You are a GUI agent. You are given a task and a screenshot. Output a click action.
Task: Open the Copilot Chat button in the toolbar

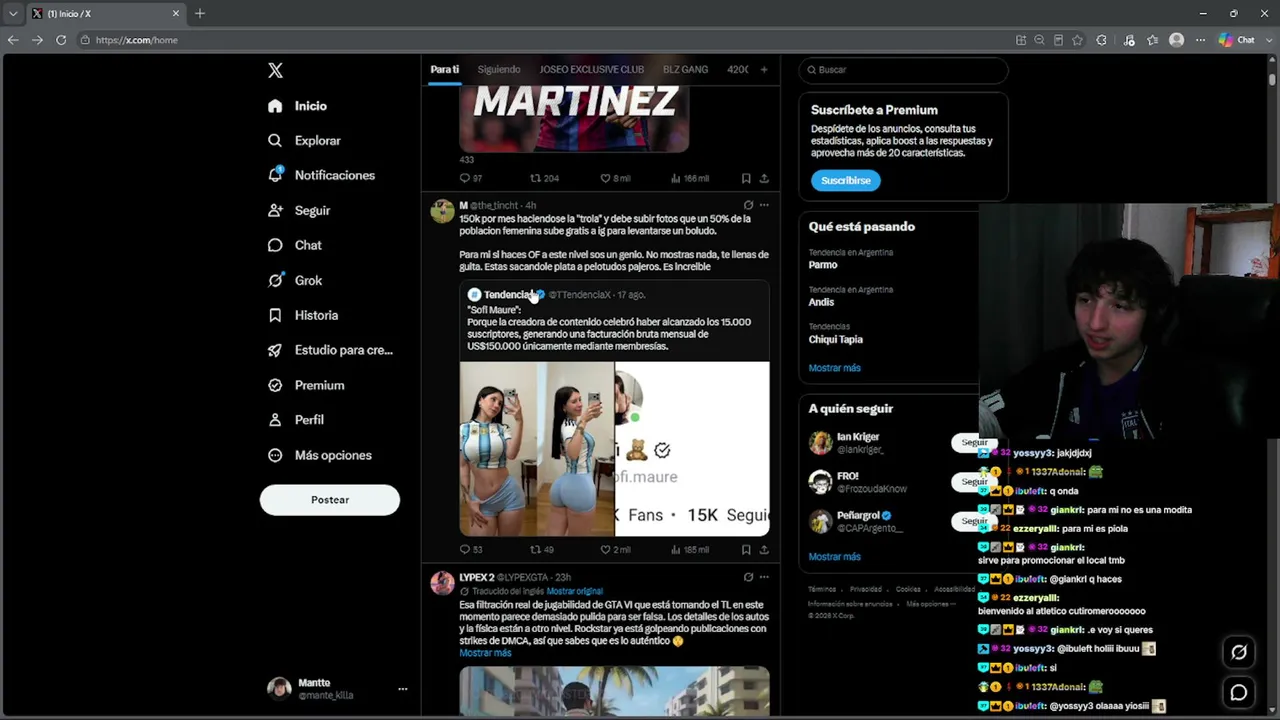pyautogui.click(x=1237, y=40)
